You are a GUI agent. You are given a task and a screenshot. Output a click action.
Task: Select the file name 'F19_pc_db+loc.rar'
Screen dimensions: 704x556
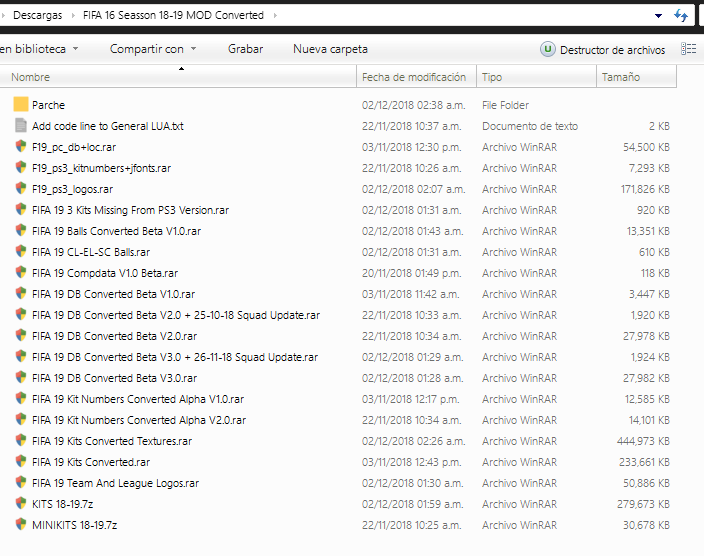(x=74, y=147)
